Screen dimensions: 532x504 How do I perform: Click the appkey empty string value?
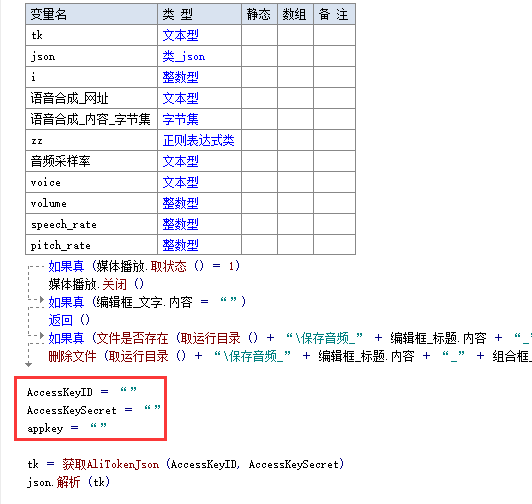click(x=98, y=426)
